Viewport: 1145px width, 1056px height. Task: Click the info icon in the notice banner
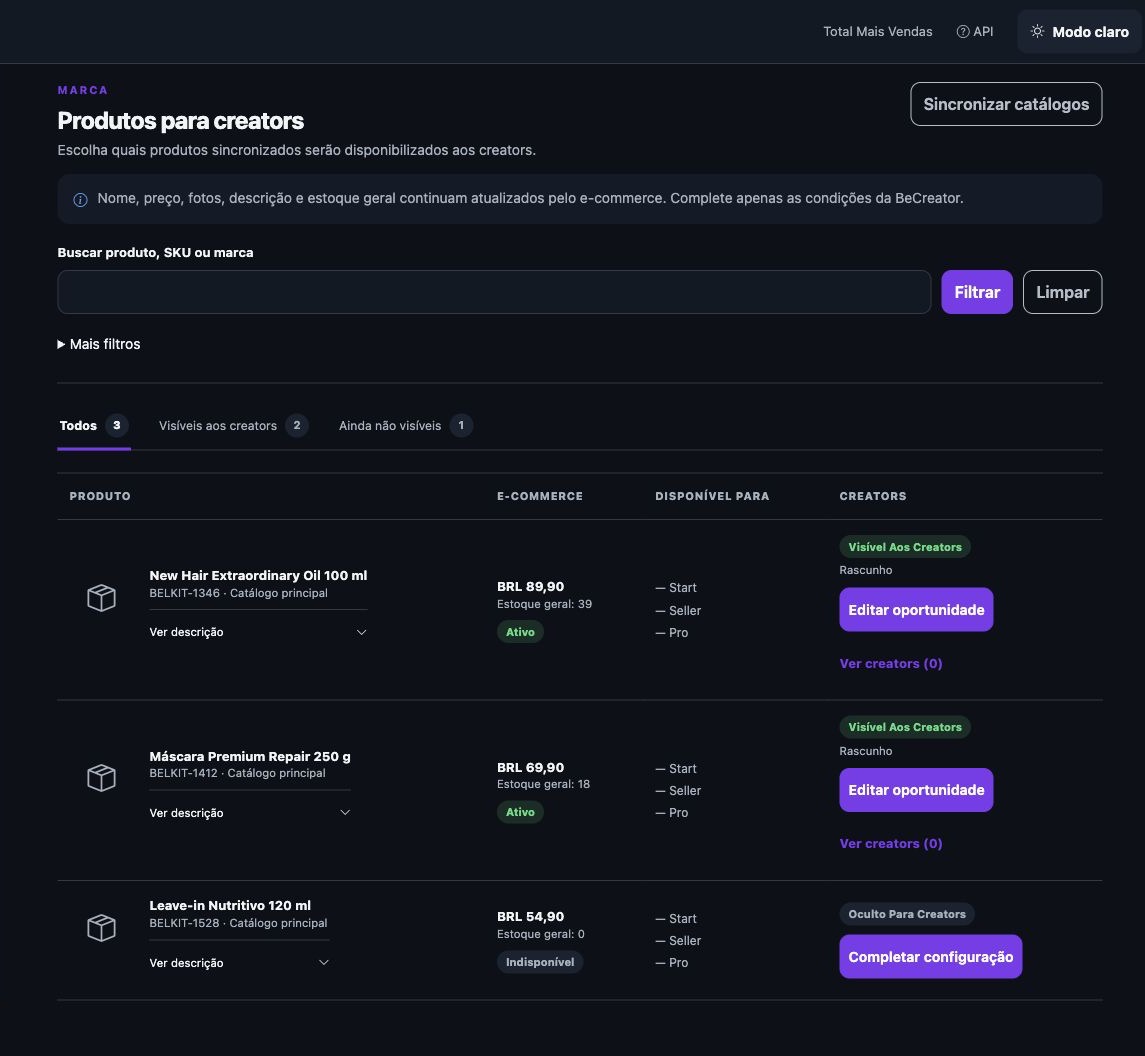tap(80, 199)
